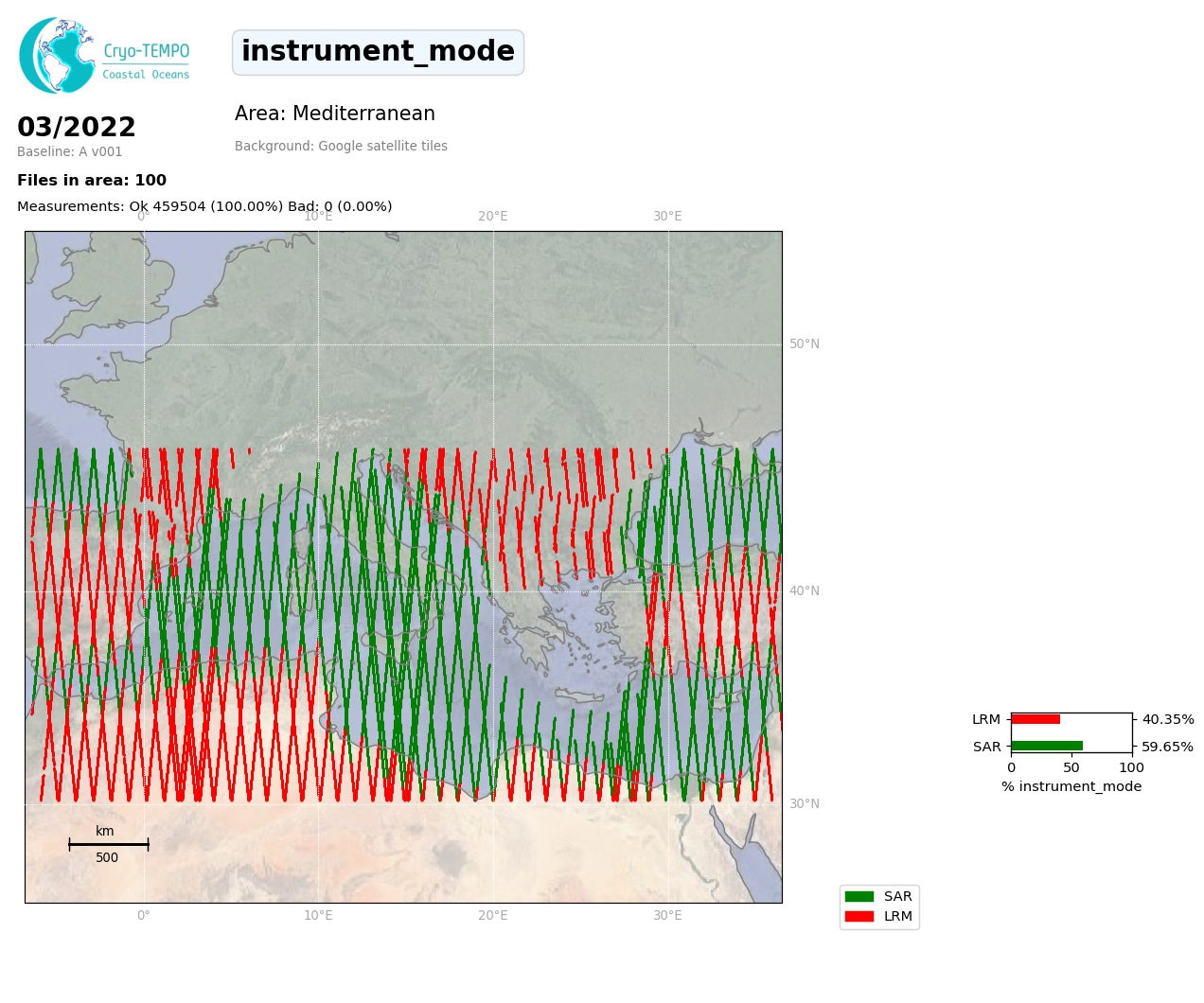Click the Measurements Ok 459504 summary line

pyautogui.click(x=204, y=206)
